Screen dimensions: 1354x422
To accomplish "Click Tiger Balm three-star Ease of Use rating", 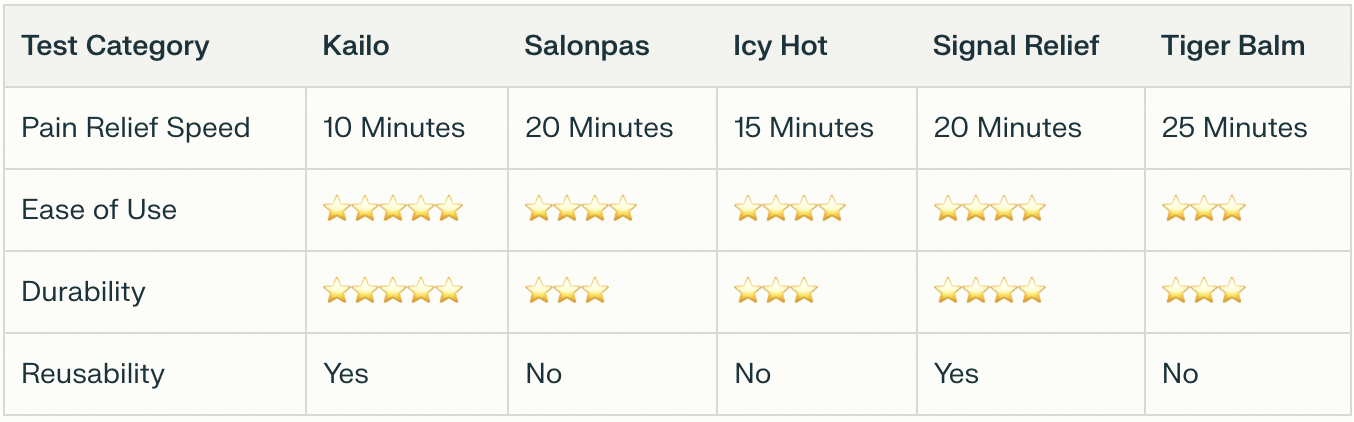I will [x=1204, y=209].
